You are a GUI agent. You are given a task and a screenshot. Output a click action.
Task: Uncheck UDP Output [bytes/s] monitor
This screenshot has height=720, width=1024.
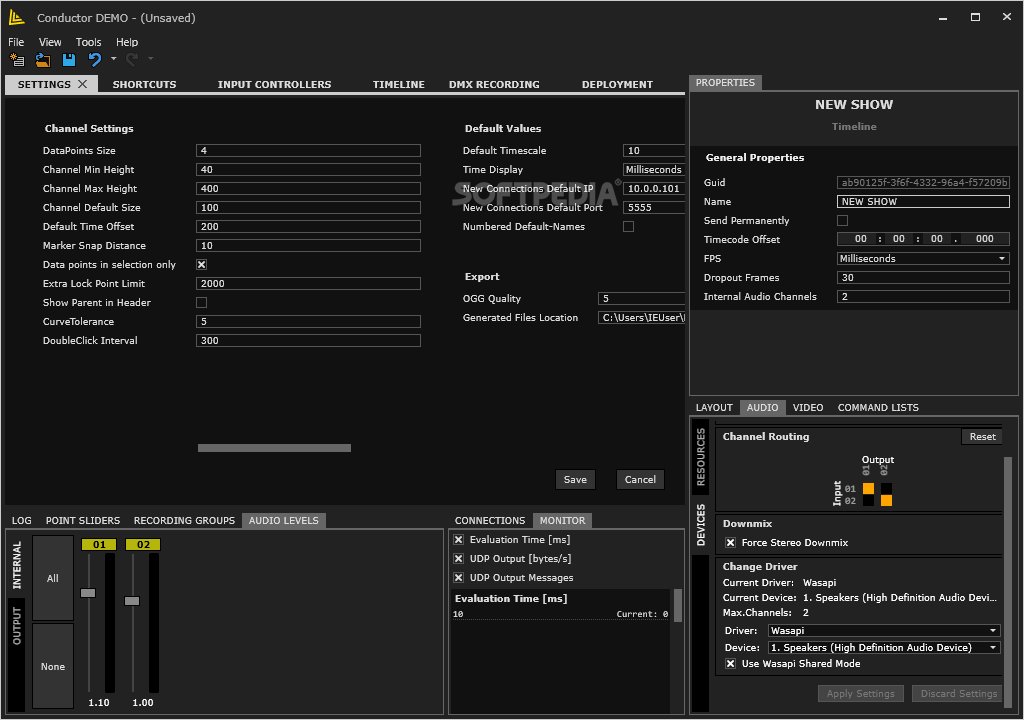[x=458, y=559]
